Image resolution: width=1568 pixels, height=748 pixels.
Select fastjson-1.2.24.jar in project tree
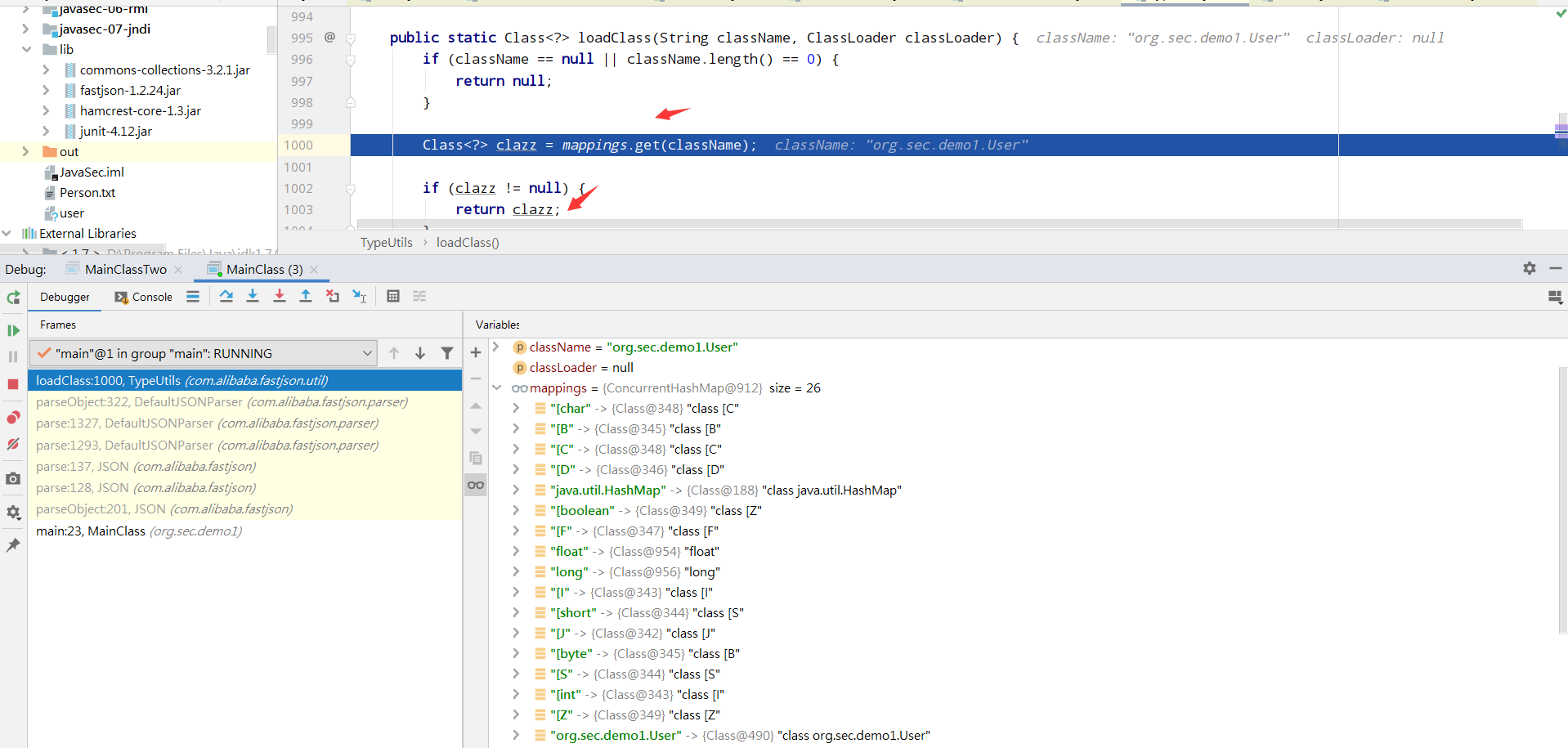pyautogui.click(x=130, y=90)
